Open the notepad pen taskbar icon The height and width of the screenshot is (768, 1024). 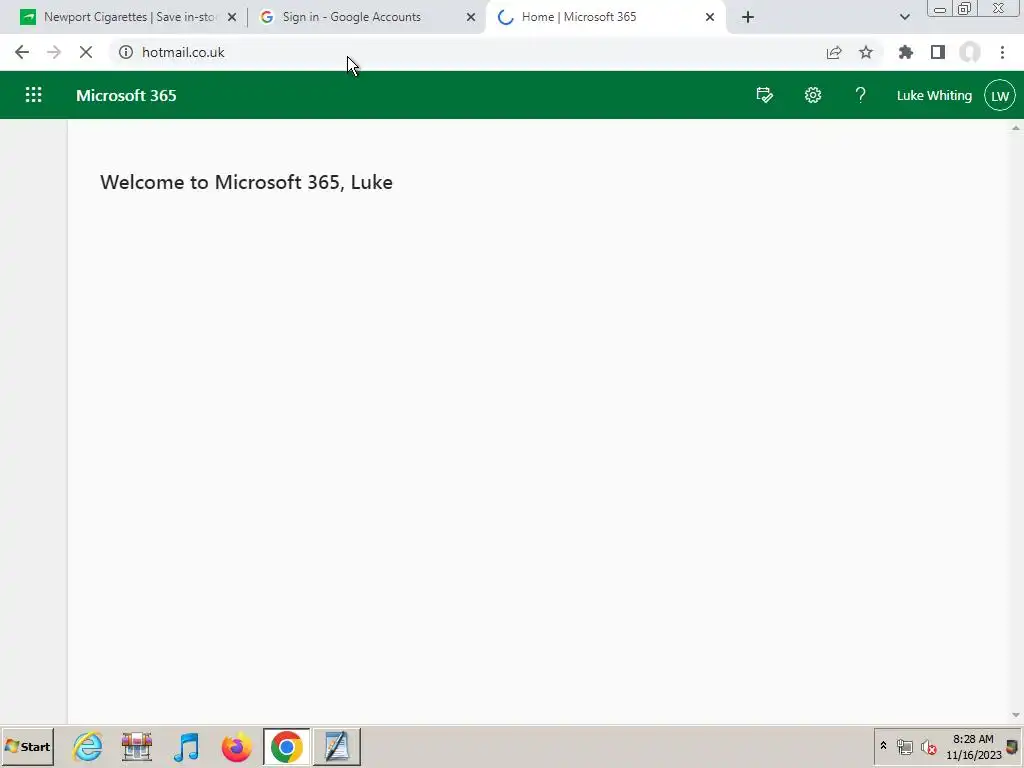click(337, 746)
